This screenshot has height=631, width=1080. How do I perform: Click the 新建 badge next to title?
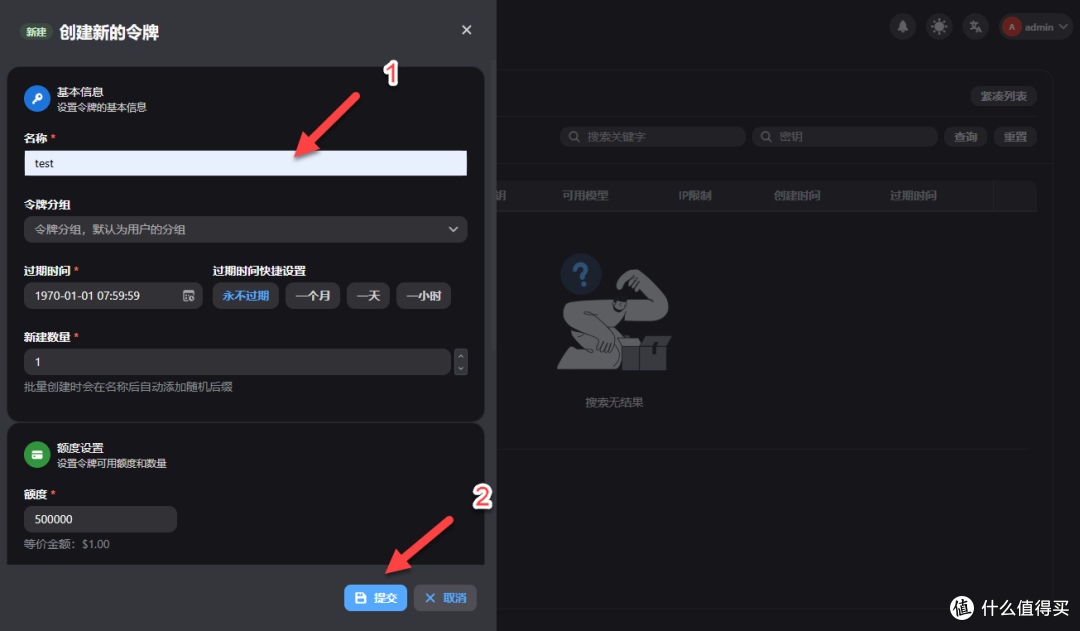pyautogui.click(x=36, y=32)
